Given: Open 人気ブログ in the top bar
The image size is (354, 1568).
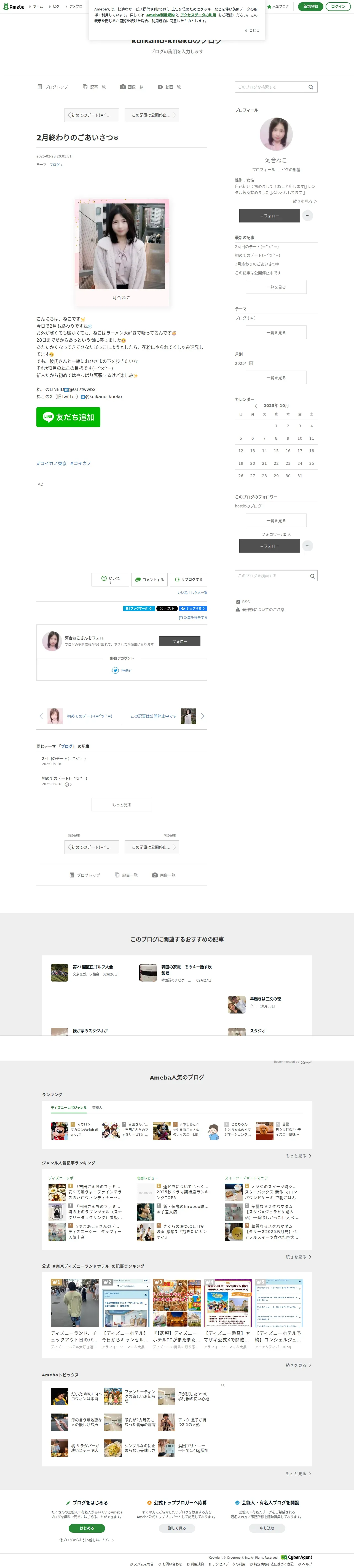Looking at the screenshot, I should (278, 7).
